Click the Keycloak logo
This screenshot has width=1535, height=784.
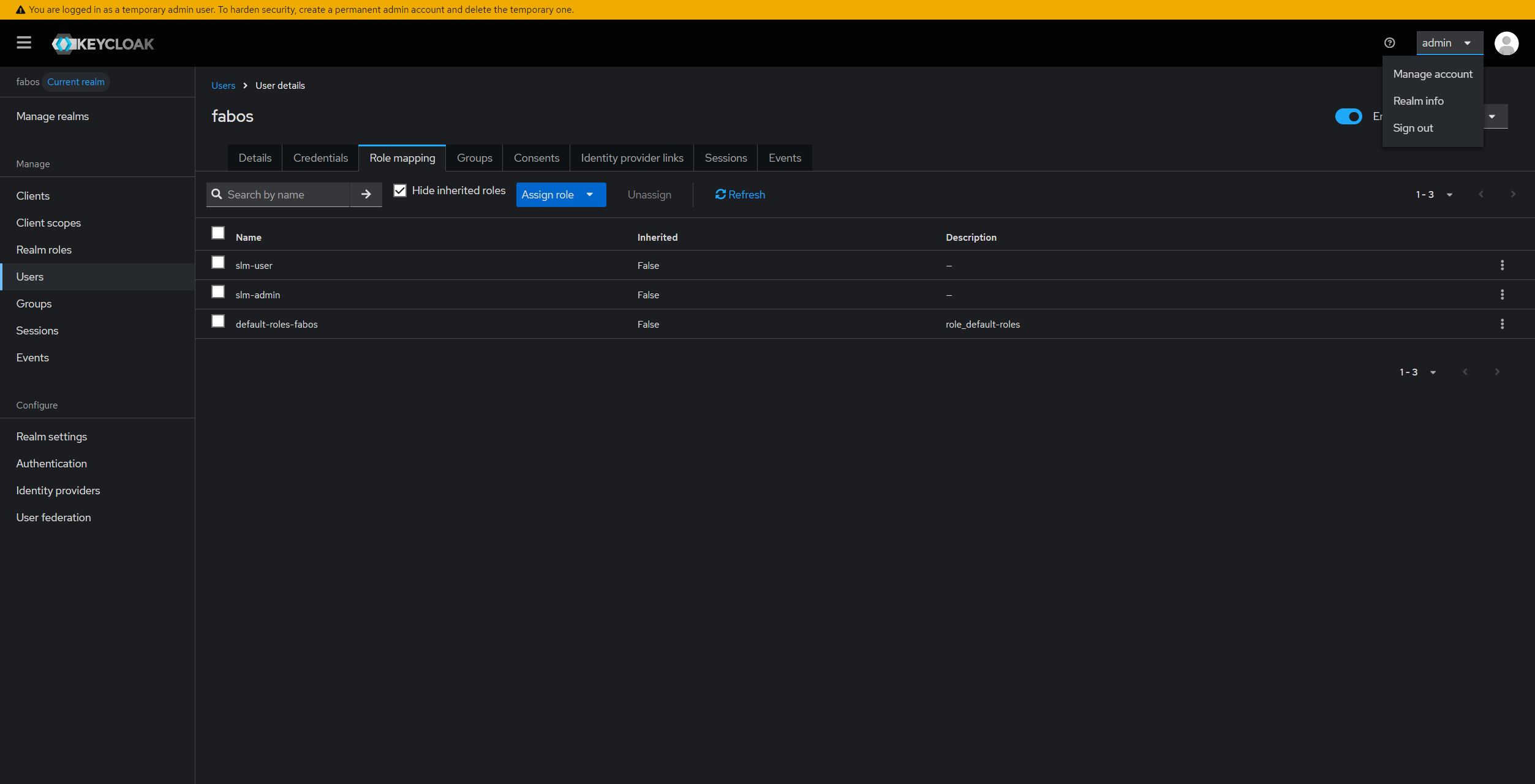point(102,43)
